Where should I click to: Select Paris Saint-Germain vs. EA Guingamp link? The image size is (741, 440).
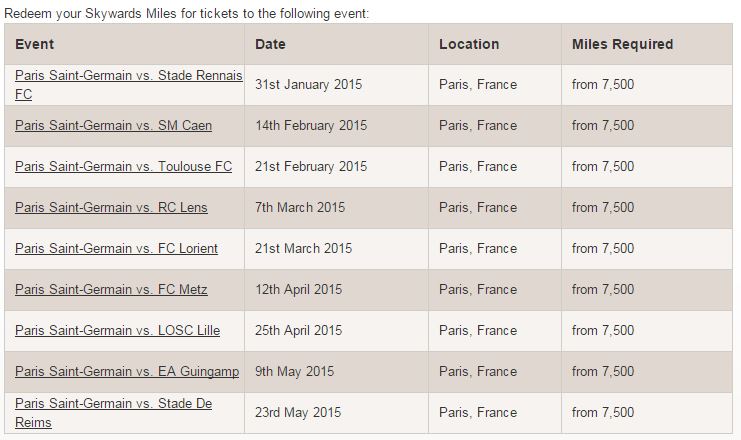(x=127, y=372)
